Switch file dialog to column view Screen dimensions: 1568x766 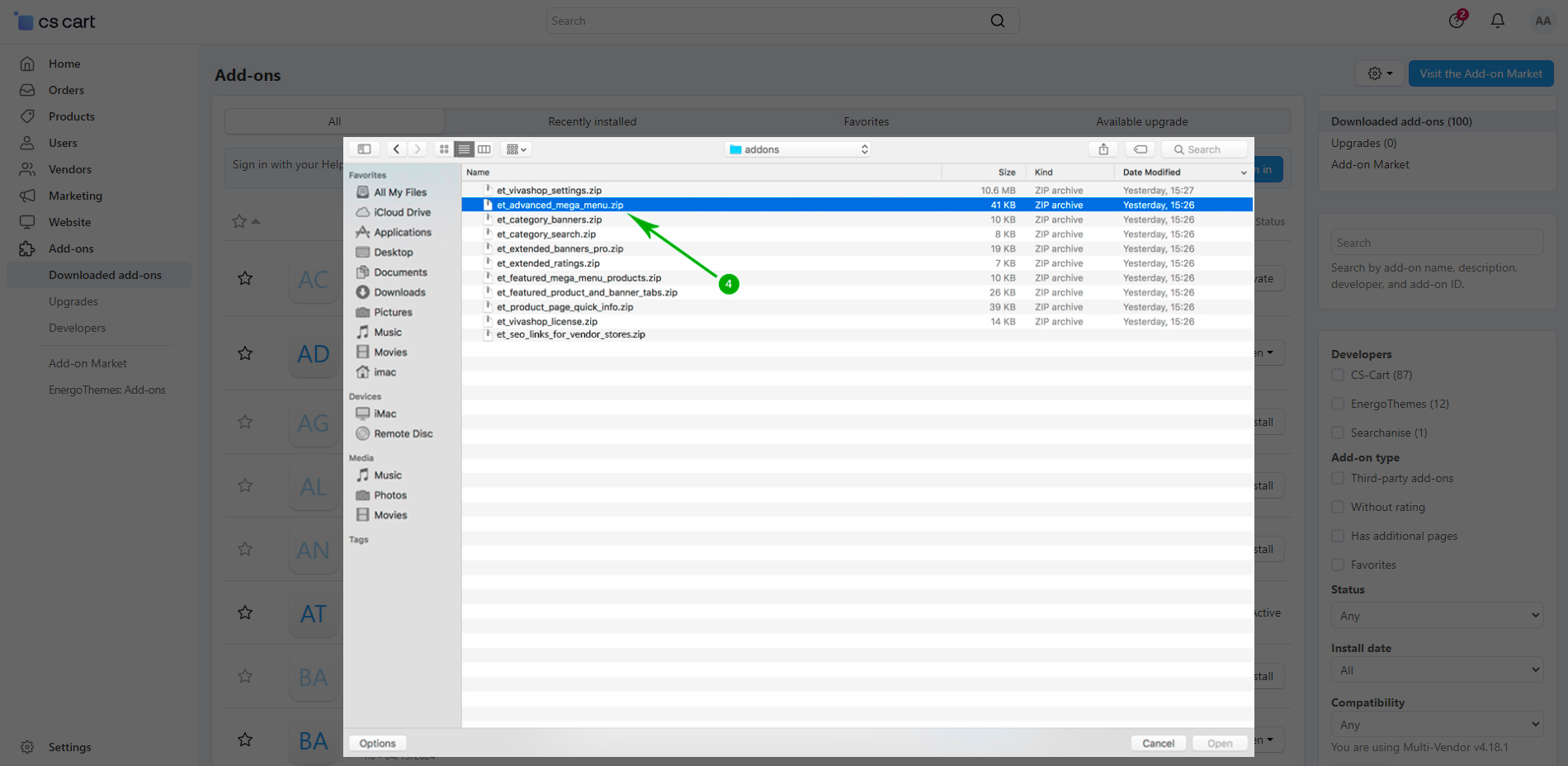[x=484, y=149]
